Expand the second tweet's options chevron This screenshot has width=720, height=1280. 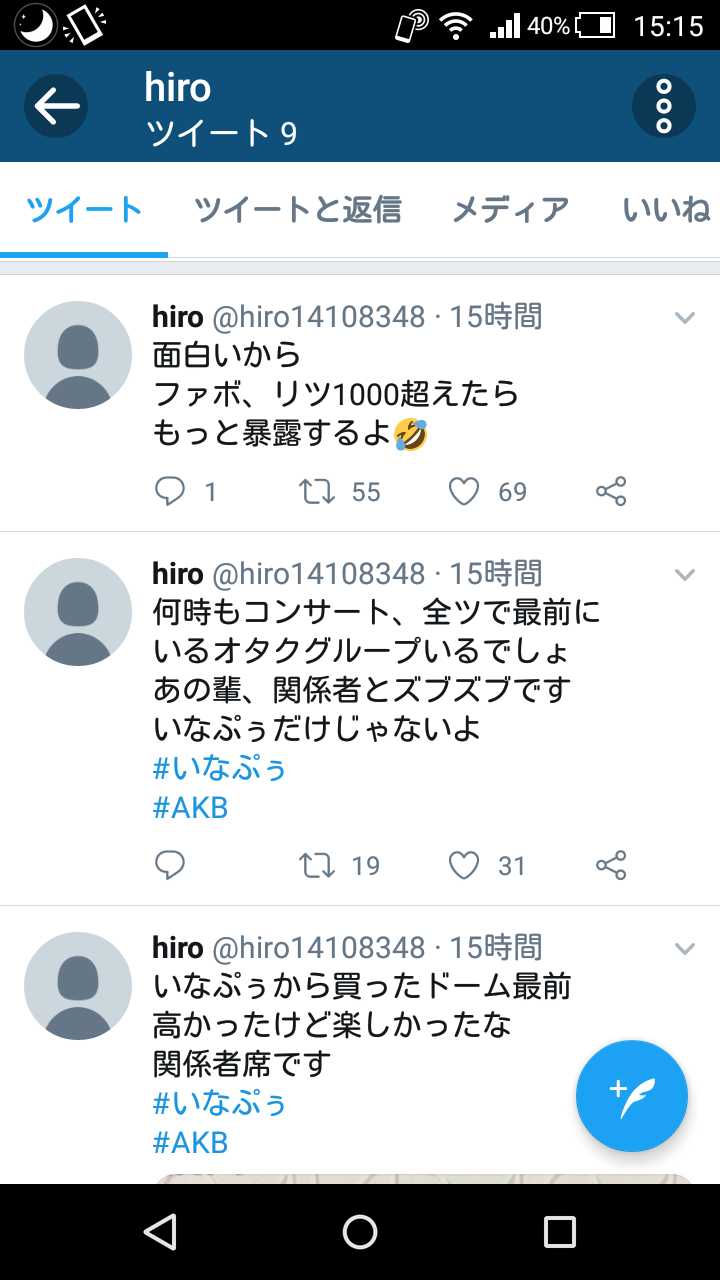[685, 574]
